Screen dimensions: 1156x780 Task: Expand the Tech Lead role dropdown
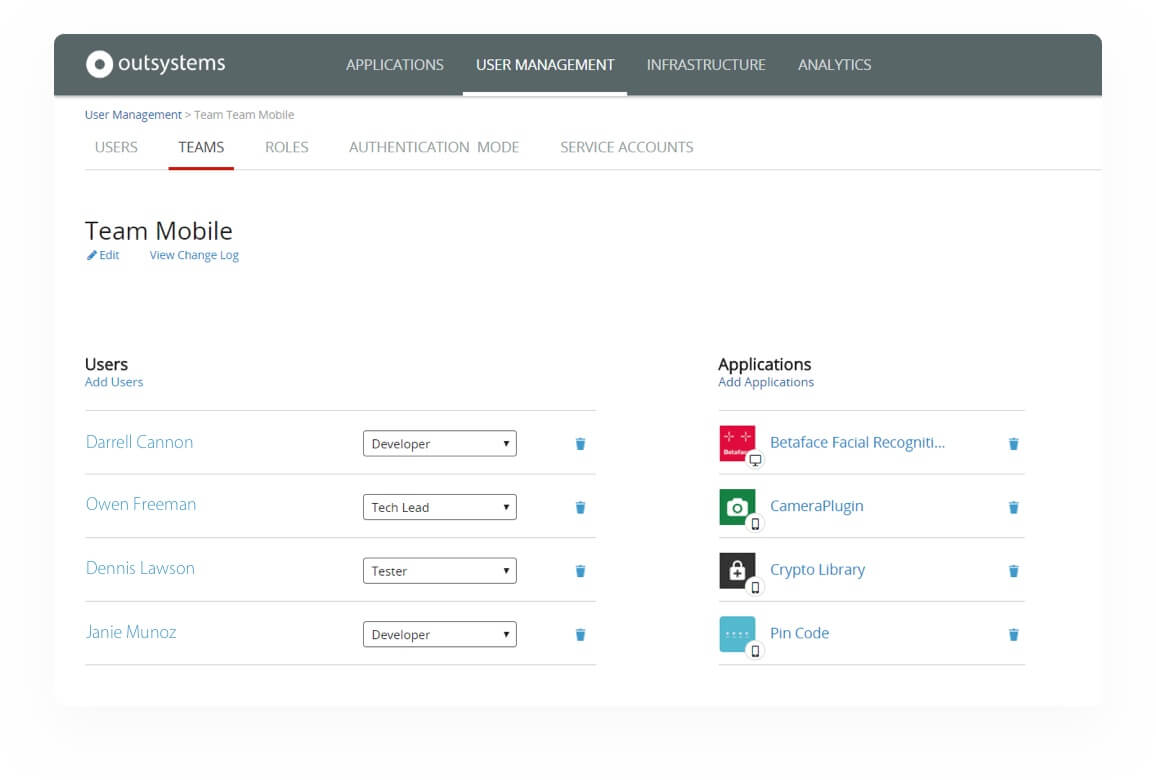(439, 508)
